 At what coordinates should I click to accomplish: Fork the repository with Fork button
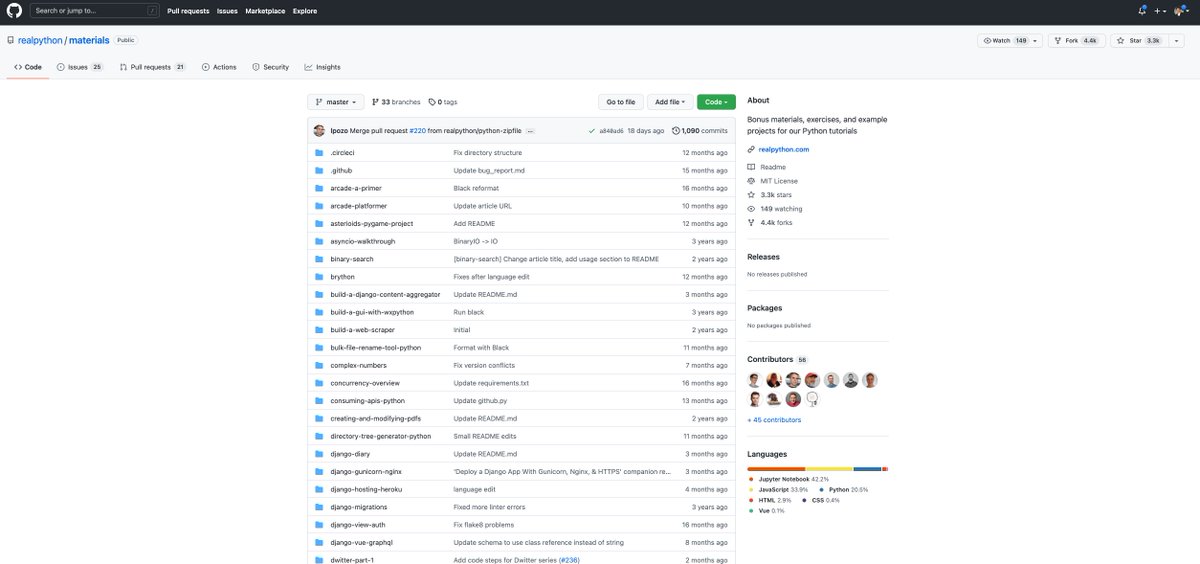(x=1075, y=40)
